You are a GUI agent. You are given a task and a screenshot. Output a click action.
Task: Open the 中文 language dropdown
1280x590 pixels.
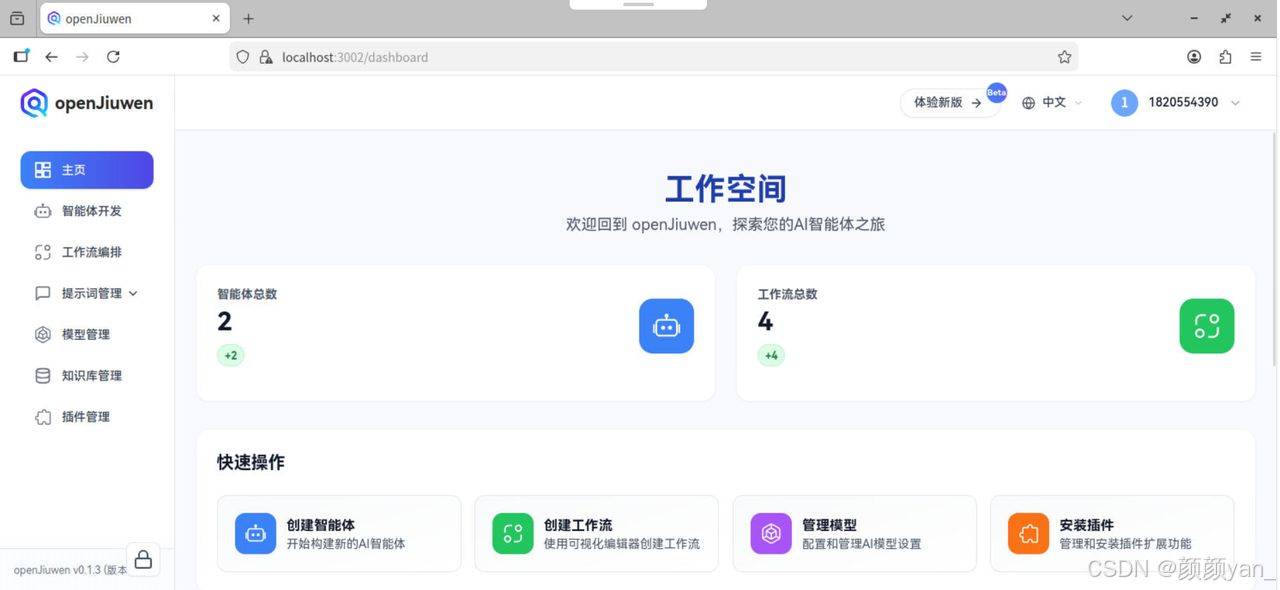point(1052,103)
